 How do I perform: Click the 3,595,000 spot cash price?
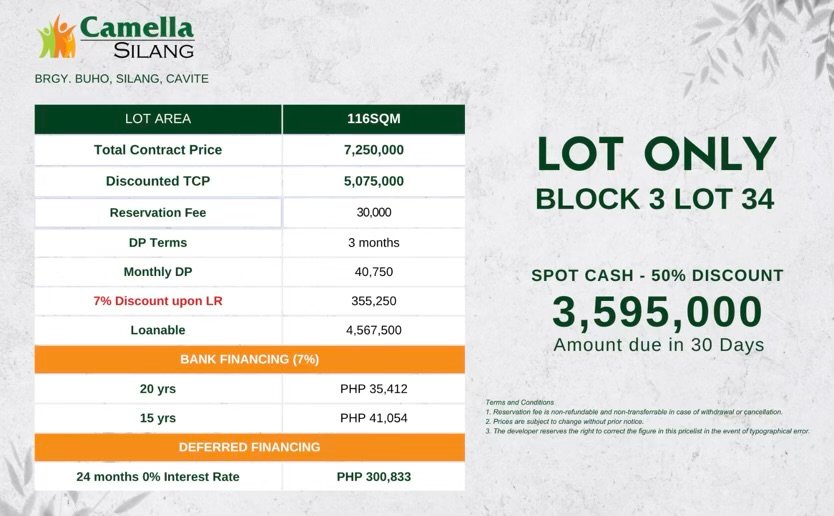[x=657, y=312]
